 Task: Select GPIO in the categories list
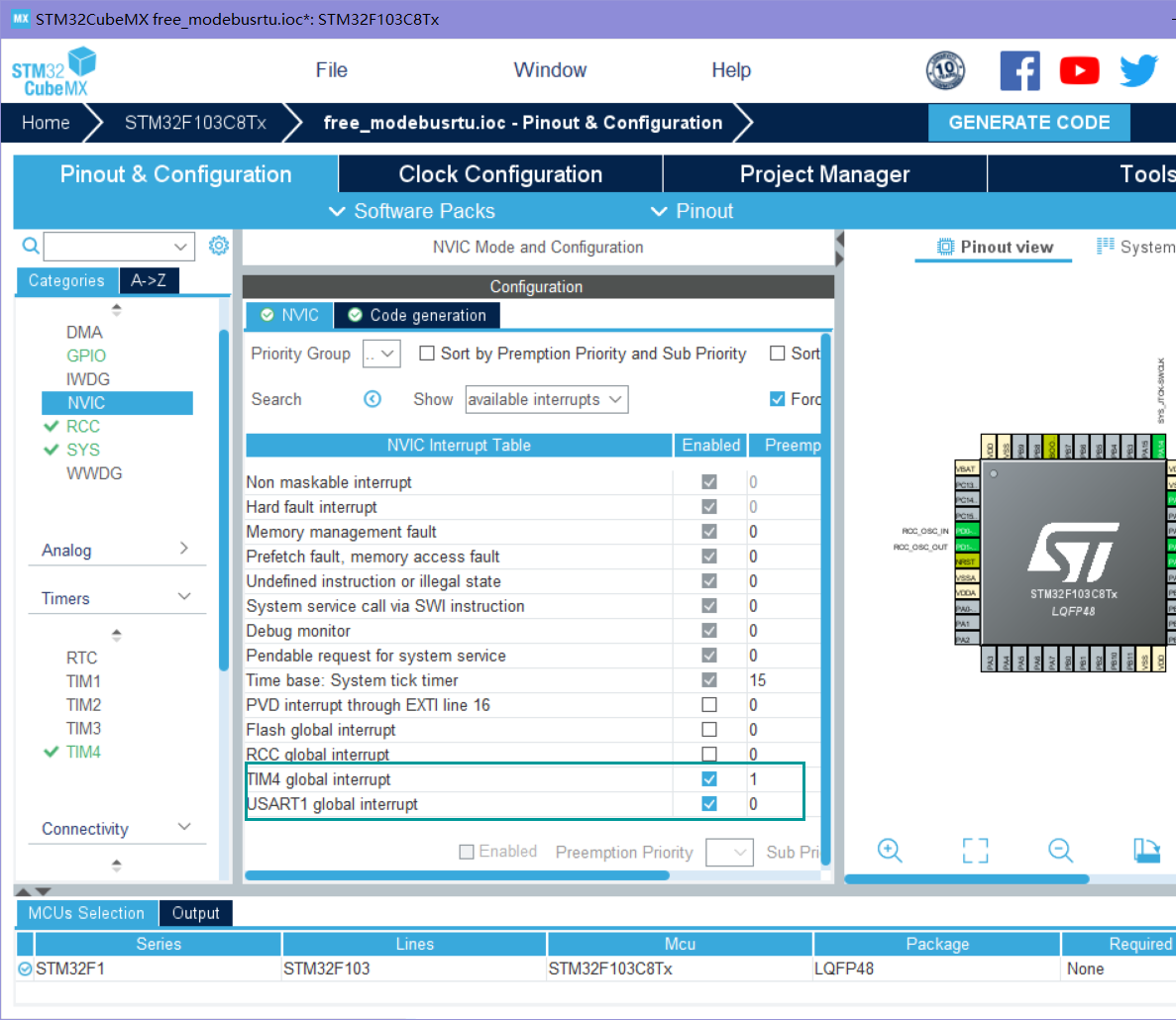tap(86, 356)
